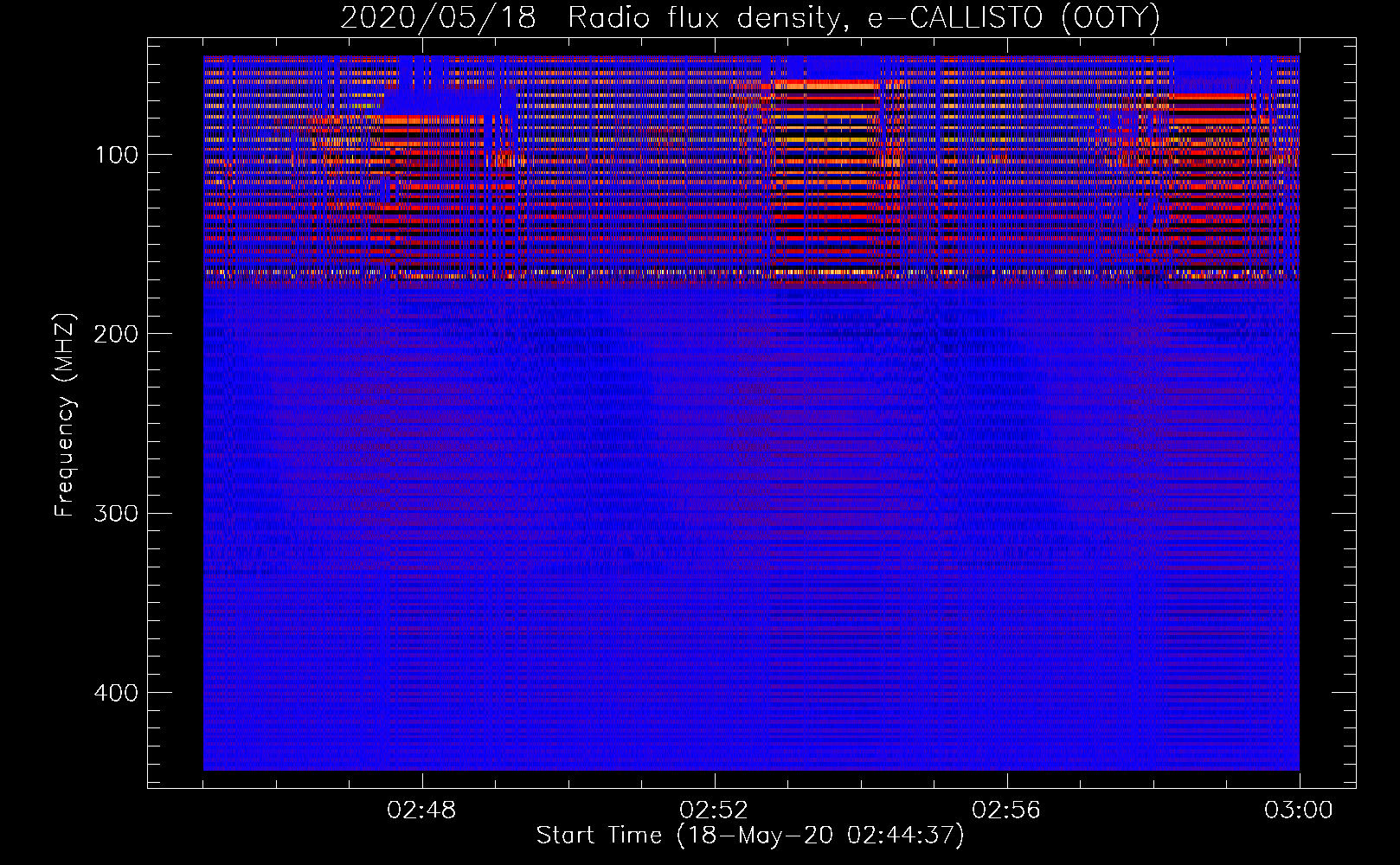Click the '02:48' time tick label
This screenshot has width=1400, height=865.
421,811
